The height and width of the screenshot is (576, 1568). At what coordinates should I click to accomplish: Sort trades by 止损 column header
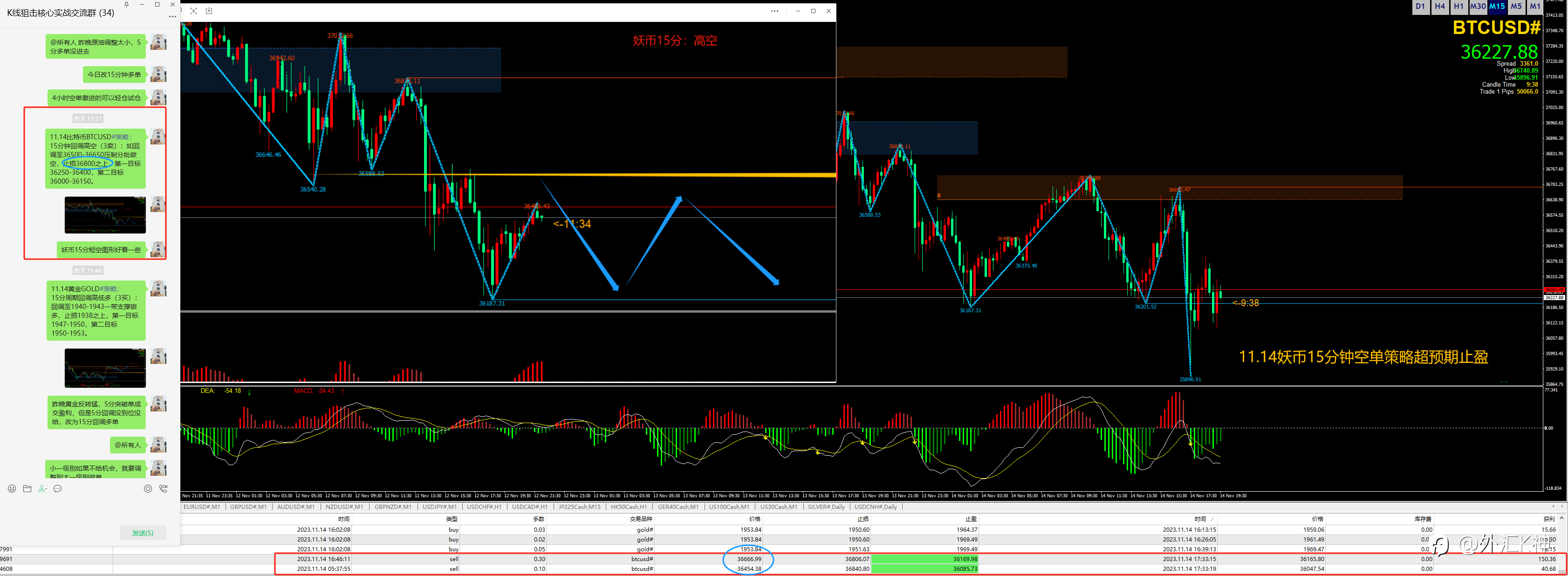(863, 519)
